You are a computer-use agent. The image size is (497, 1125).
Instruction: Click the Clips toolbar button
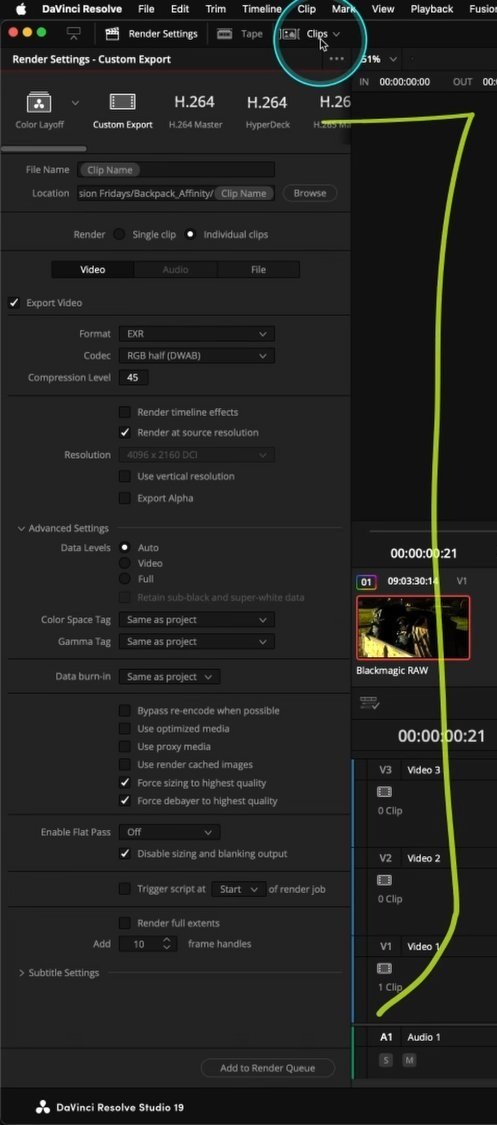[x=308, y=34]
